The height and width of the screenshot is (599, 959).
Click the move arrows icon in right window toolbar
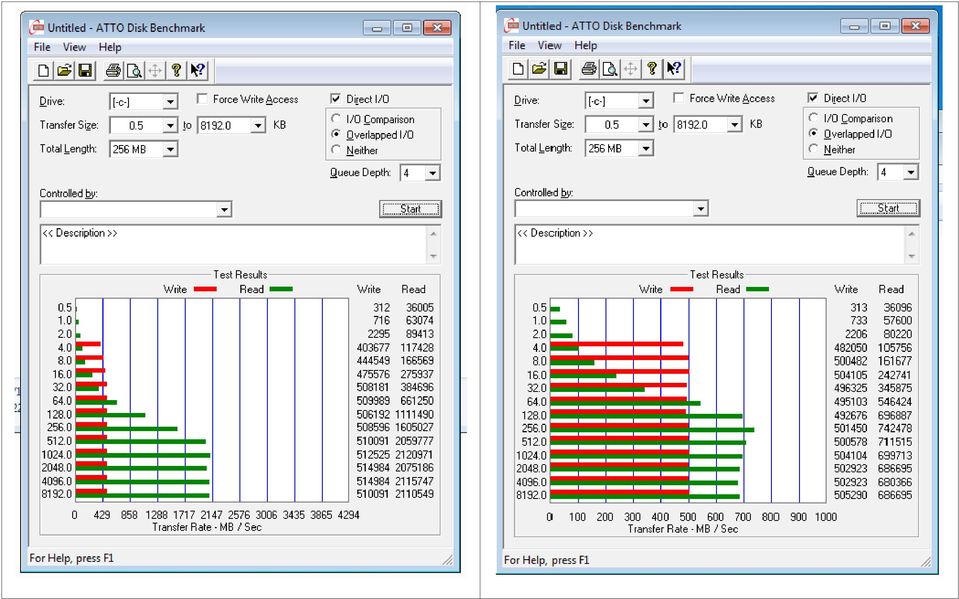pyautogui.click(x=631, y=69)
